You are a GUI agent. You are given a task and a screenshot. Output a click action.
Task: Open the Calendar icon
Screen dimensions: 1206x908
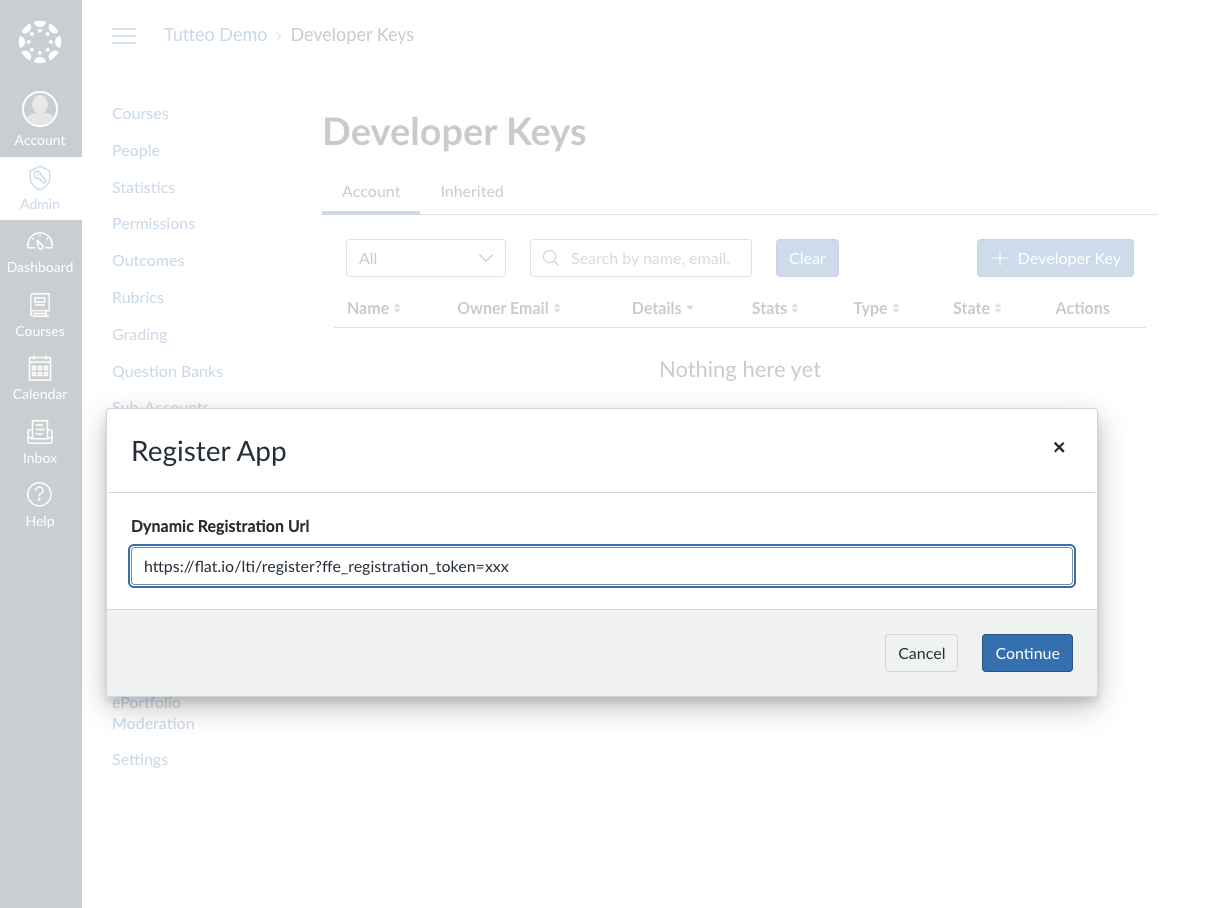(40, 369)
